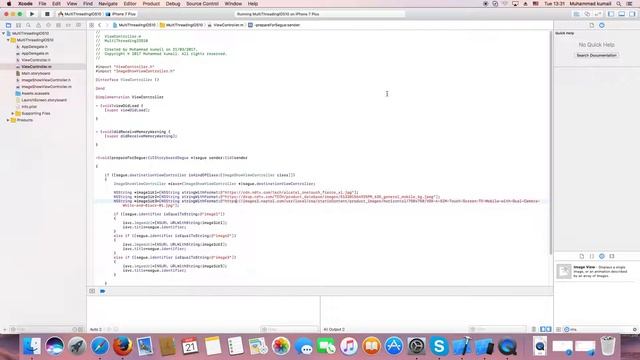Open Spotlight search in menu bar
This screenshot has width=640, height=360.
pyautogui.click(x=619, y=4)
